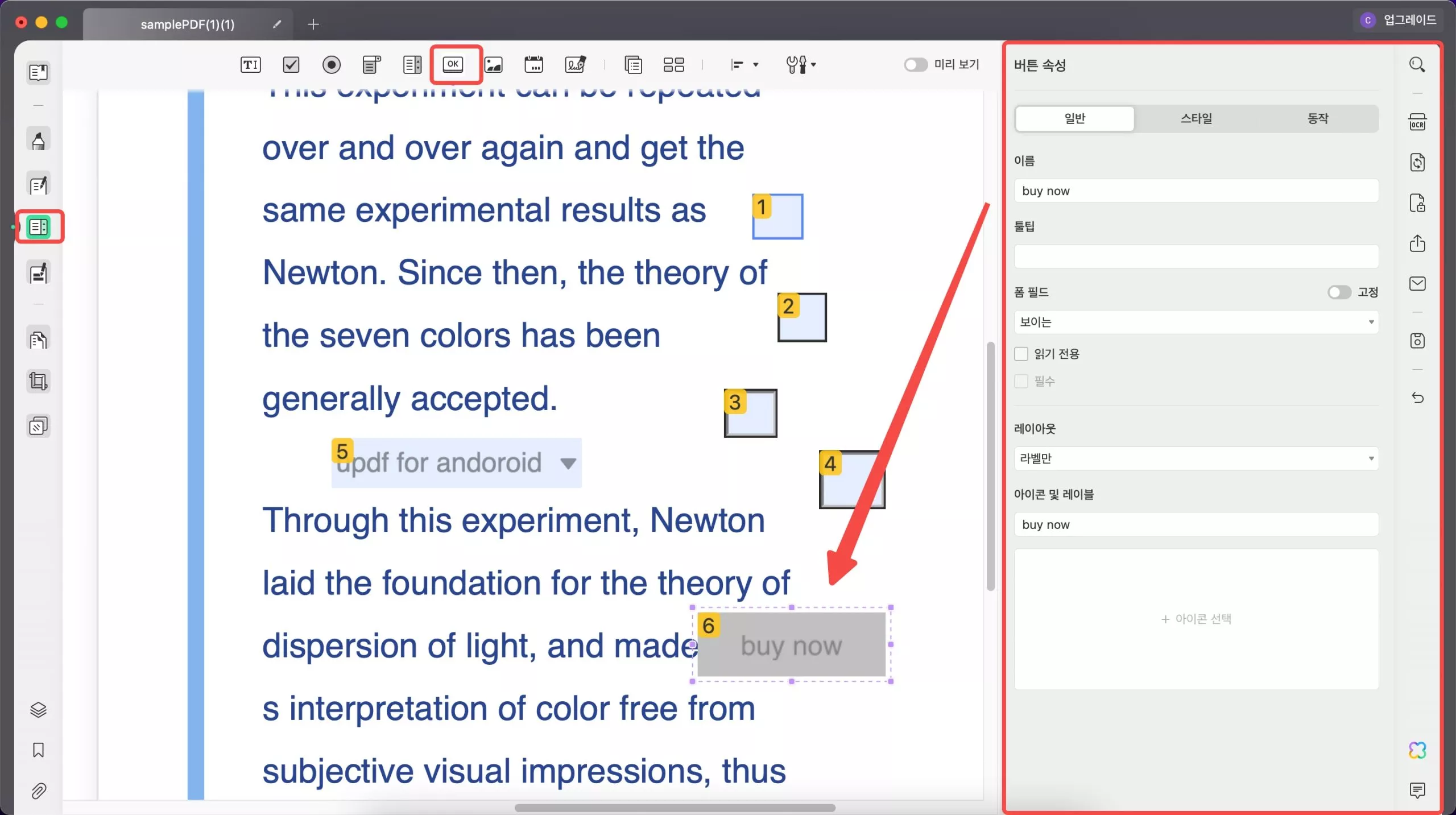Click the 이름 name input field
This screenshot has height=815, width=1456.
[x=1196, y=191]
